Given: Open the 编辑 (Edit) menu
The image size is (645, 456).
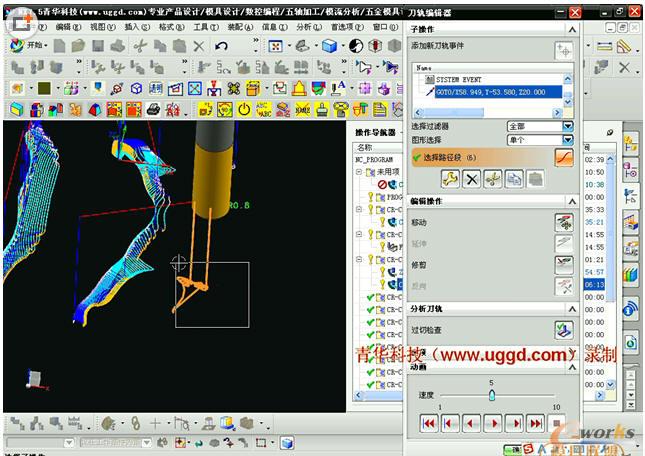Looking at the screenshot, I should pyautogui.click(x=68, y=27).
